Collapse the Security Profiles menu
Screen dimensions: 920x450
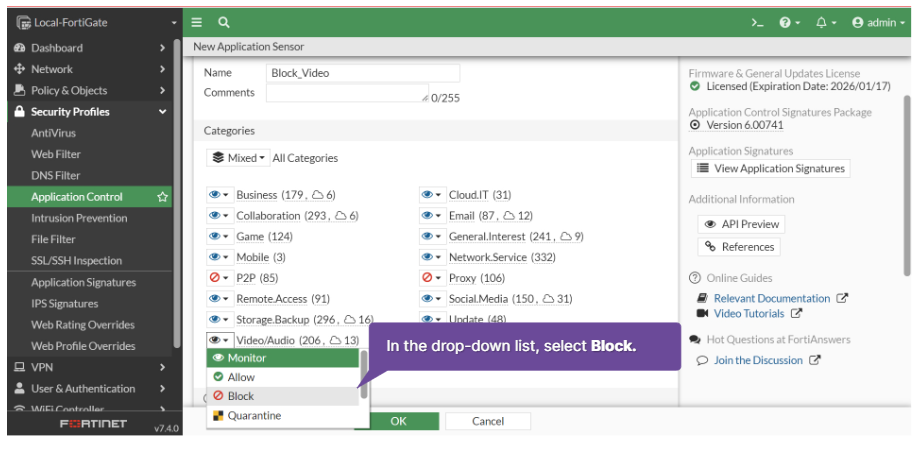90,111
